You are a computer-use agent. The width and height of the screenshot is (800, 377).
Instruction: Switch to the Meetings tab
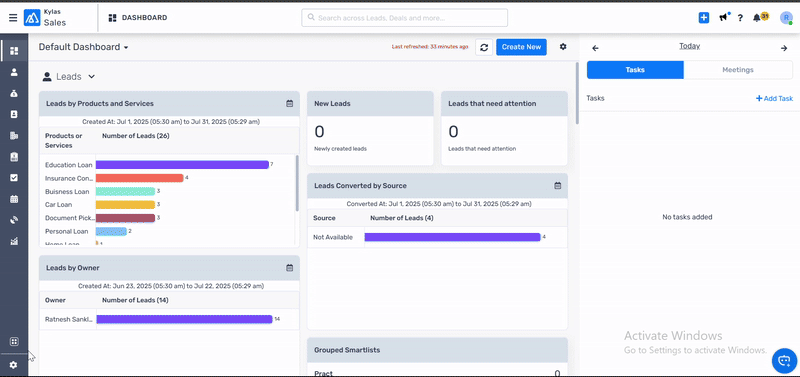click(x=738, y=70)
